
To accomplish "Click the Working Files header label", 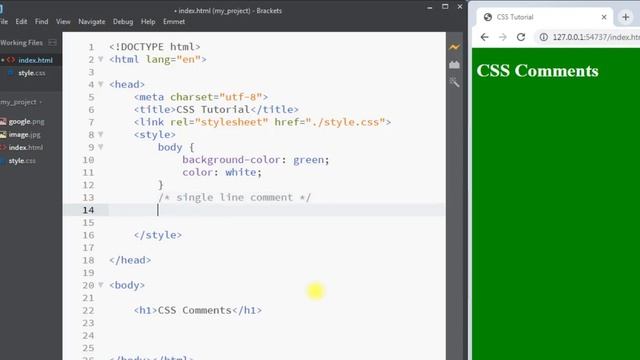I will pos(21,42).
